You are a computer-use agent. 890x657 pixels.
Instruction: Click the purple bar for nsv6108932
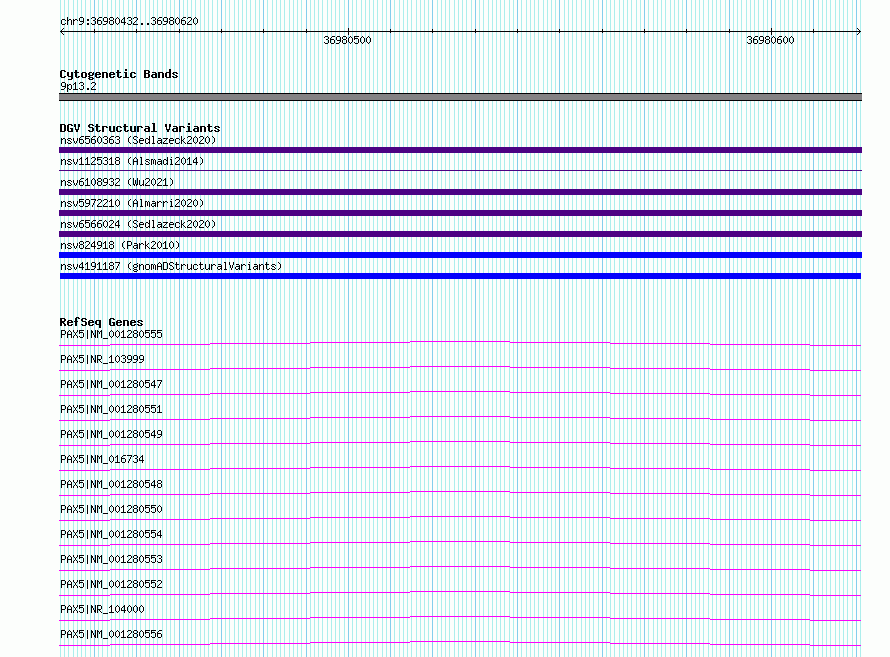[460, 192]
